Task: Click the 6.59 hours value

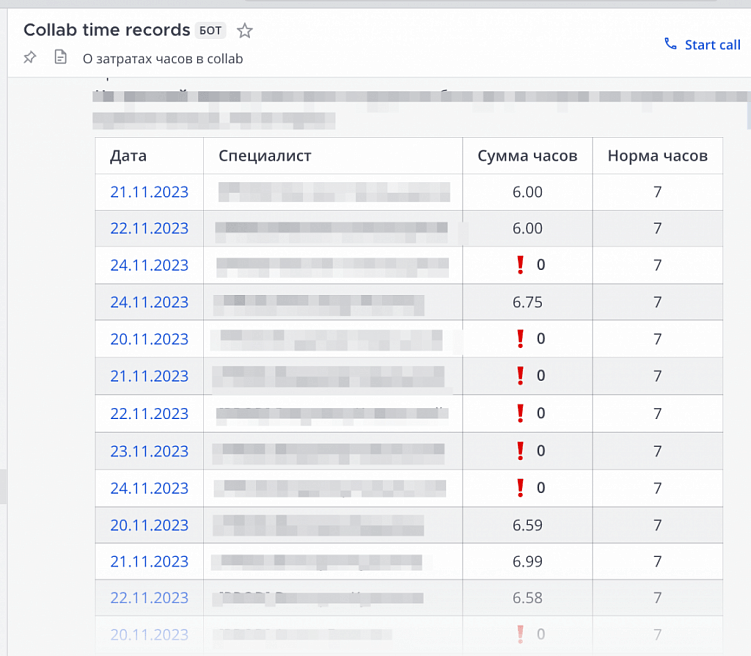Action: (x=527, y=525)
